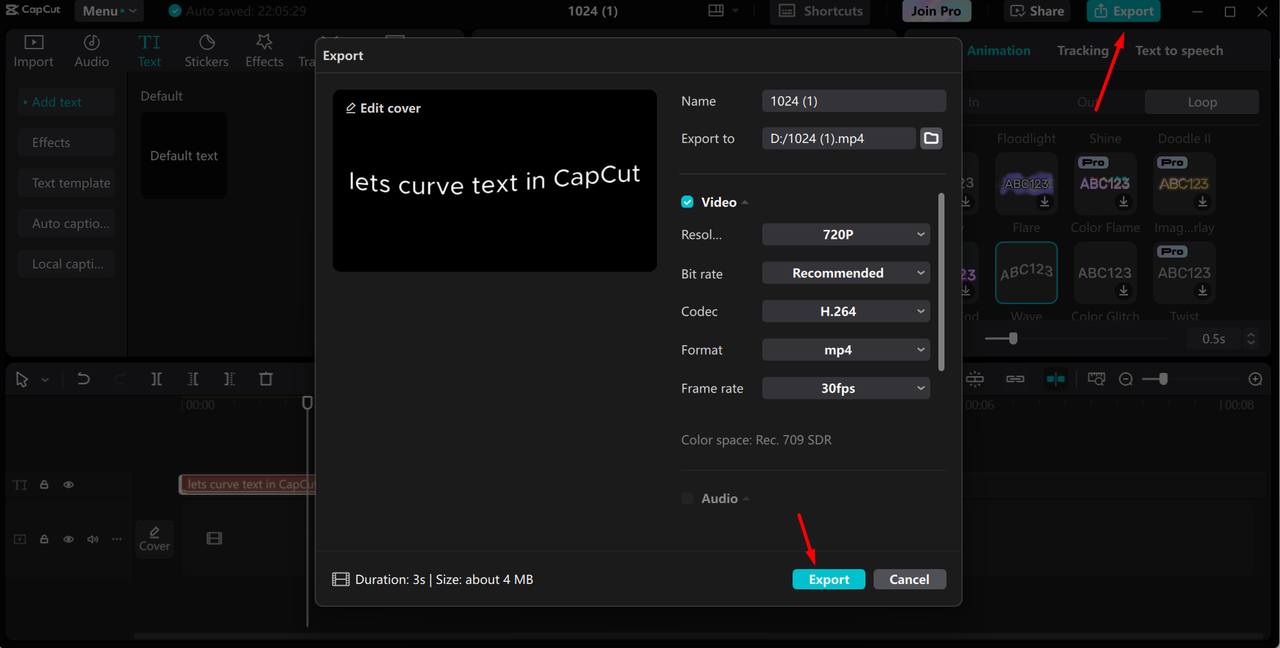Open the Resolution 720P dropdown
The image size is (1280, 648).
pos(846,234)
